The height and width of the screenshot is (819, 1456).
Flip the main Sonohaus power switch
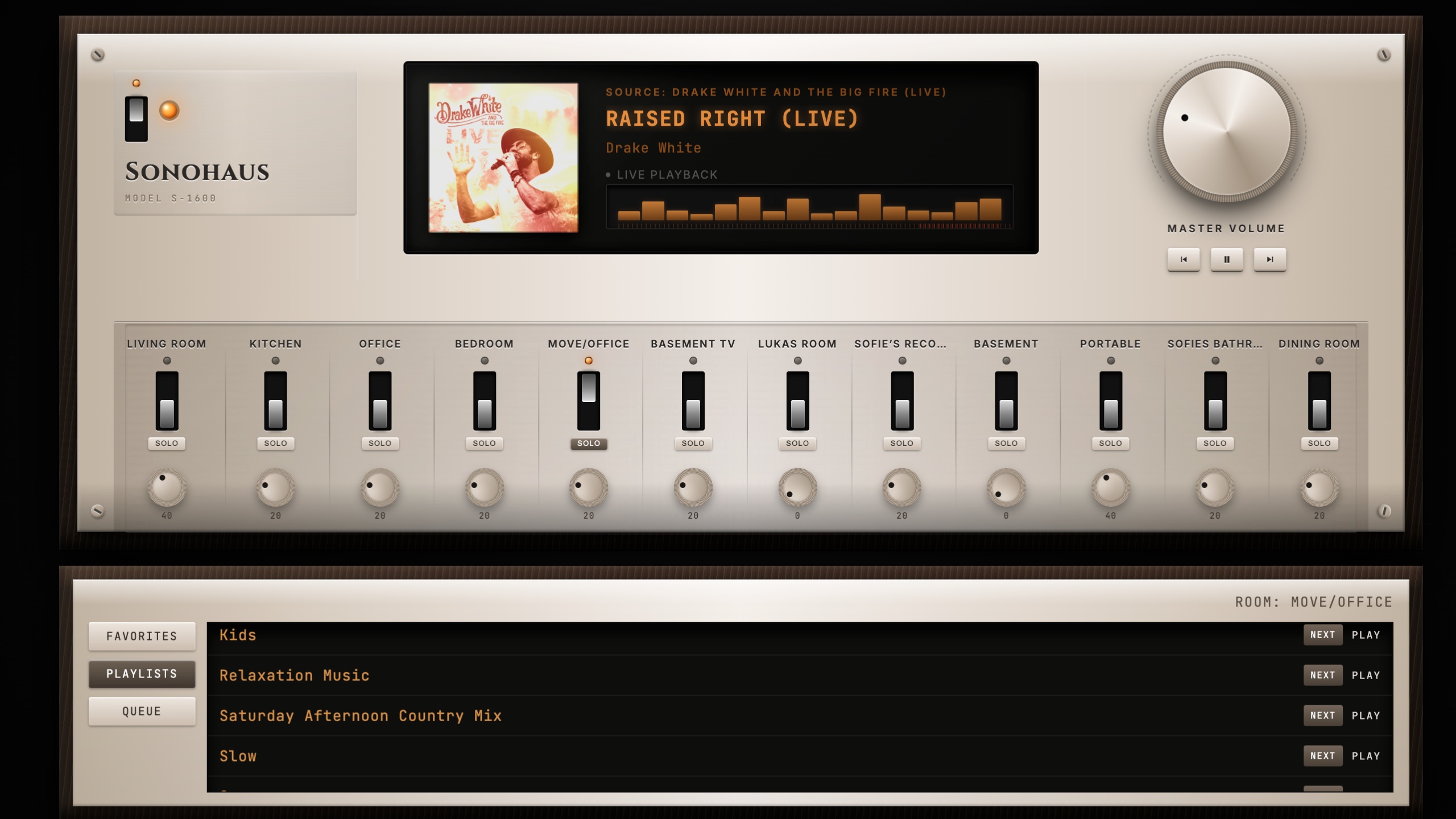[x=136, y=118]
